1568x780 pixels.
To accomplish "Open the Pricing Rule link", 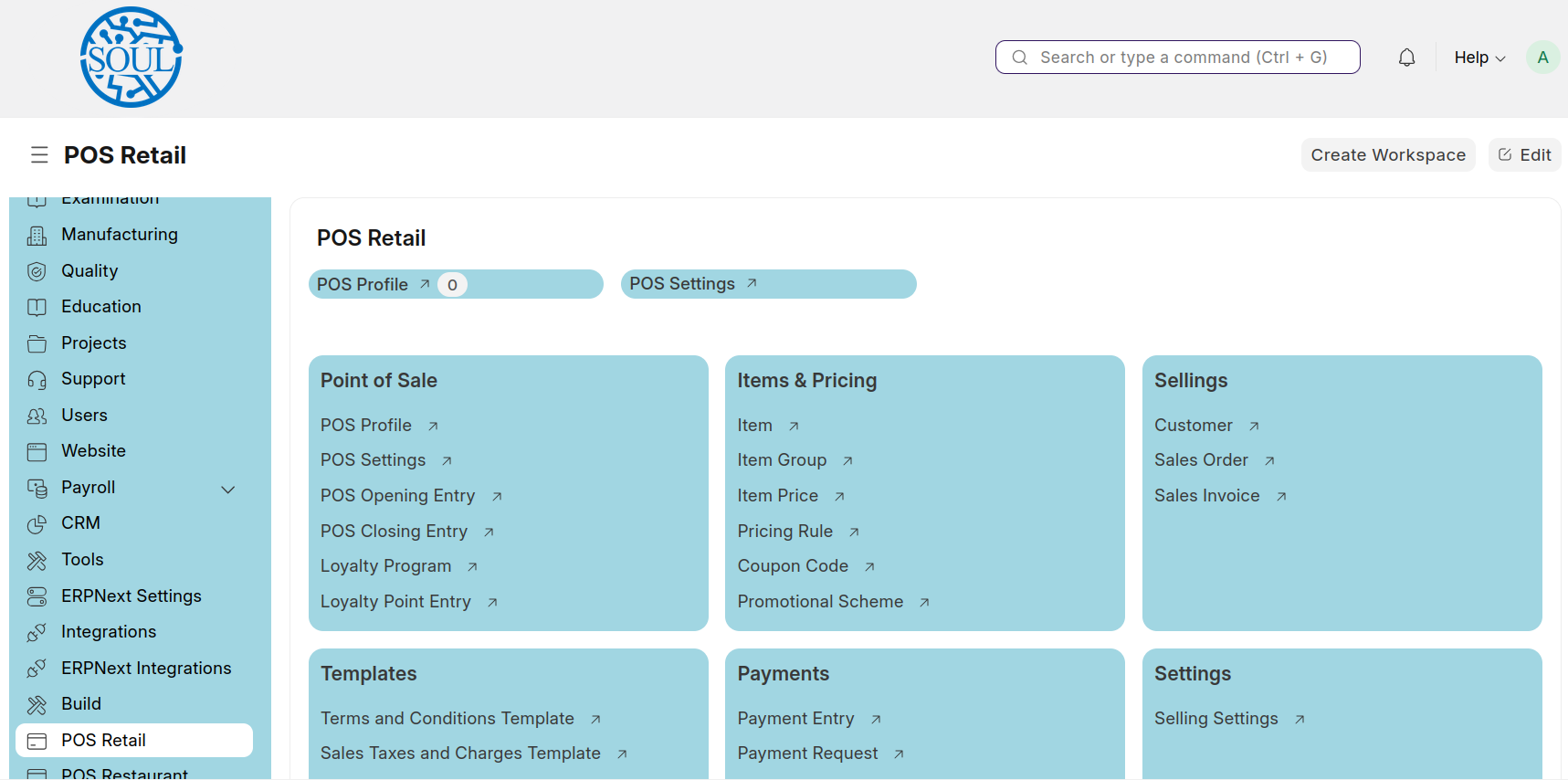I will (785, 532).
